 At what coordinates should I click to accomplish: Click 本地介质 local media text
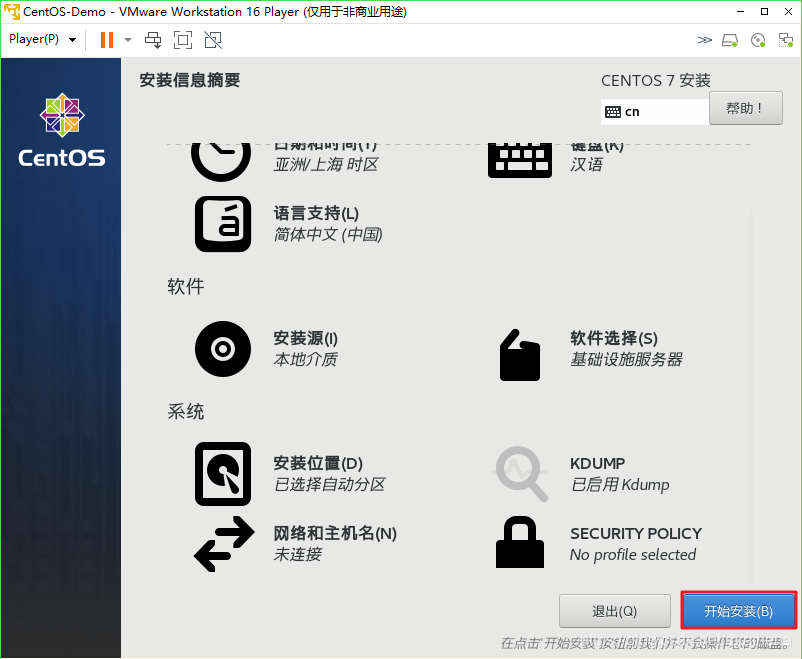[305, 360]
